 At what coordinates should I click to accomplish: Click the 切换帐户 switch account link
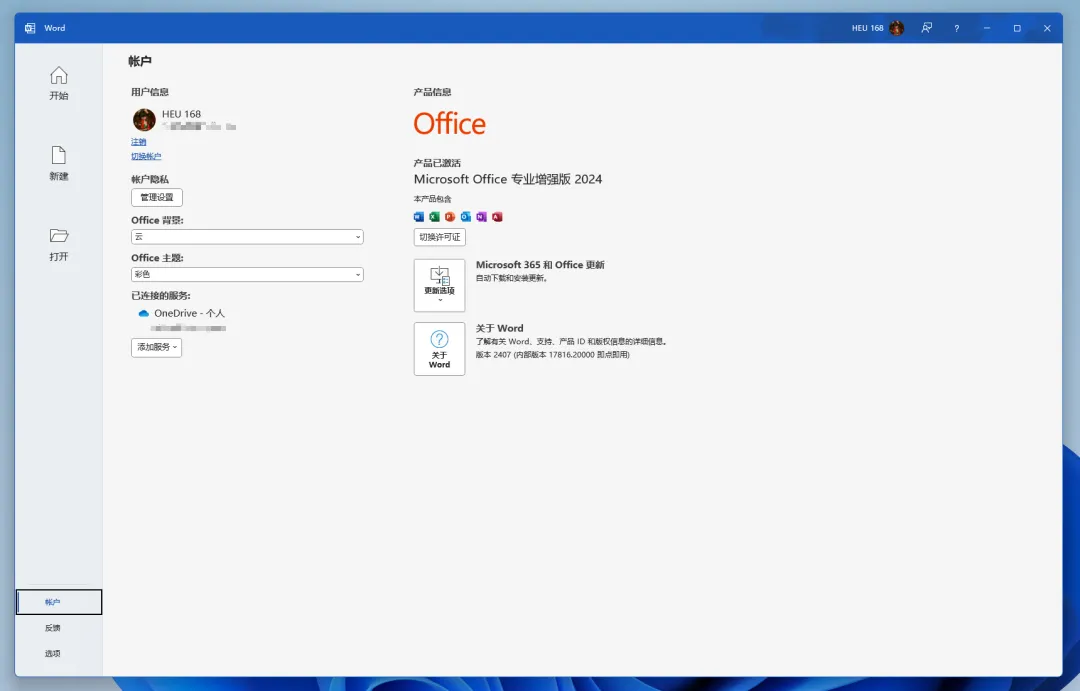tap(146, 156)
